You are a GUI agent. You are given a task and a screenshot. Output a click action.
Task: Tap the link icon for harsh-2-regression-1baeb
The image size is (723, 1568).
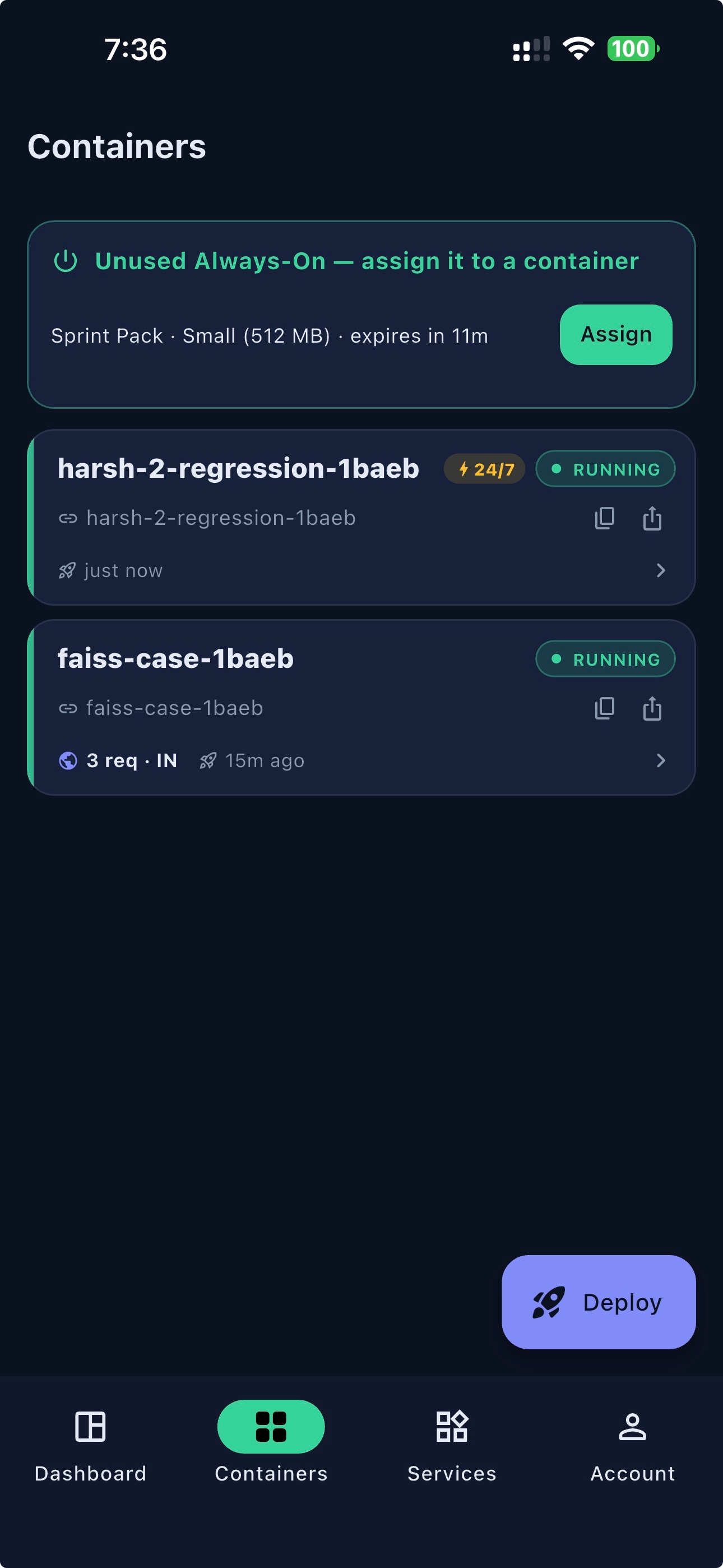68,518
